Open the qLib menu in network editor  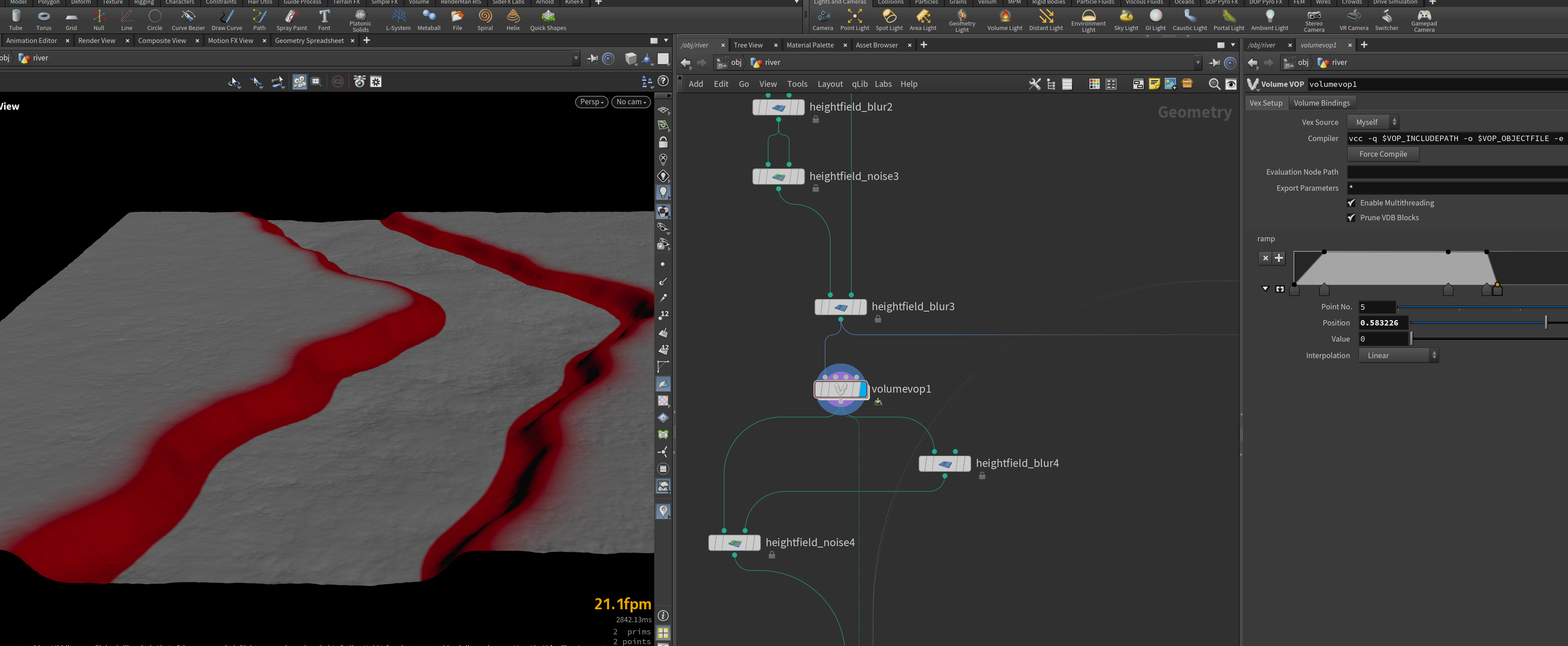click(860, 84)
